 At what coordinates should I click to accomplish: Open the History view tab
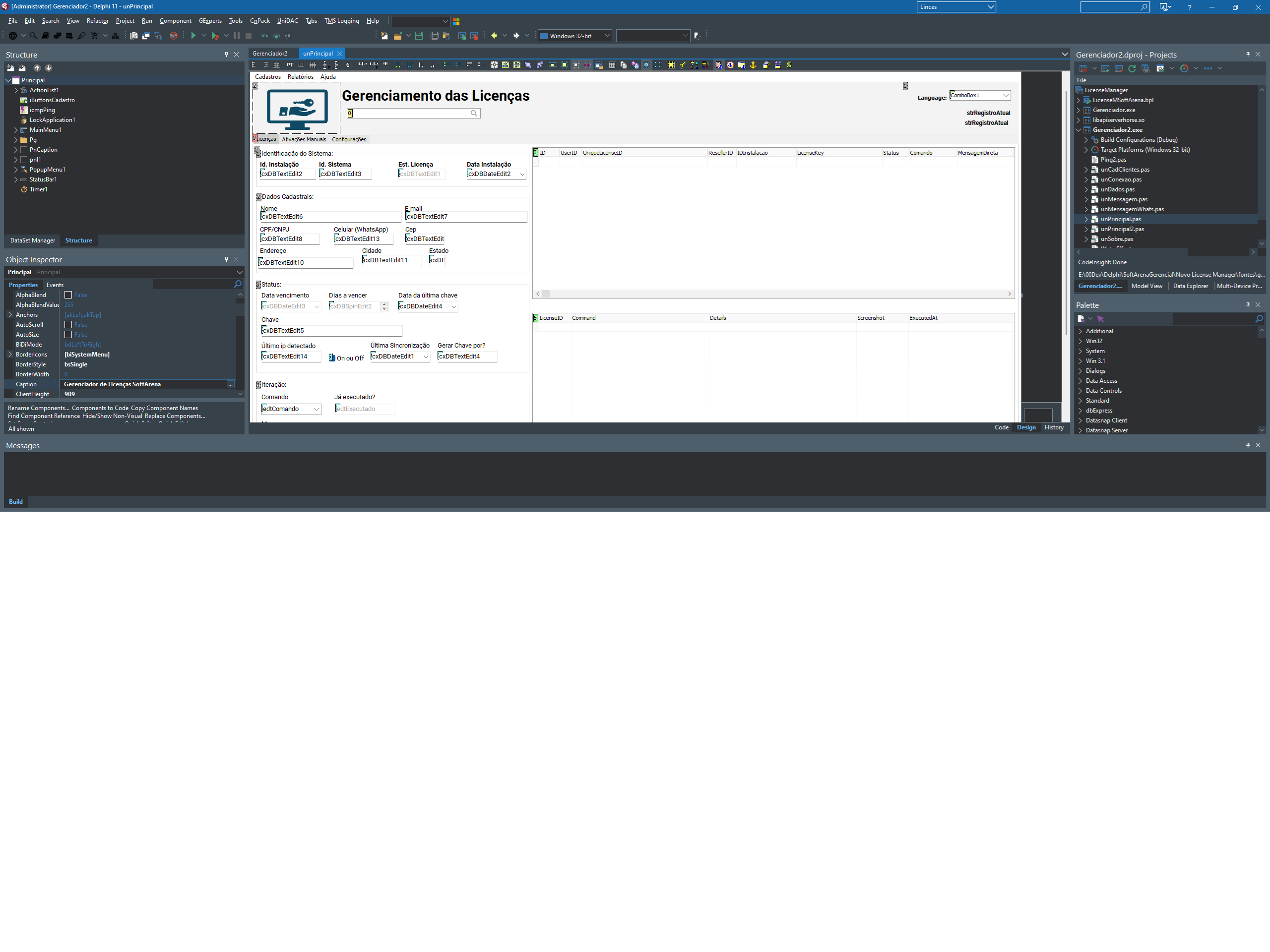click(x=1054, y=427)
